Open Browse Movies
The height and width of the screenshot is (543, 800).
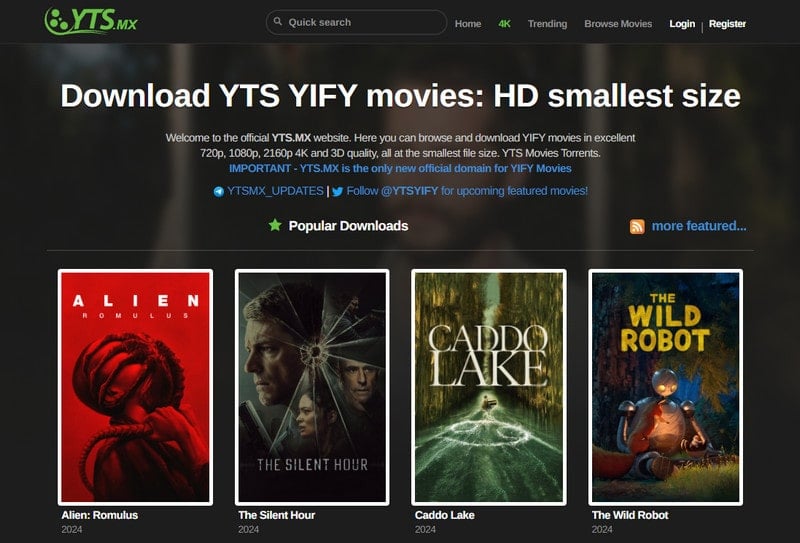[x=618, y=24]
